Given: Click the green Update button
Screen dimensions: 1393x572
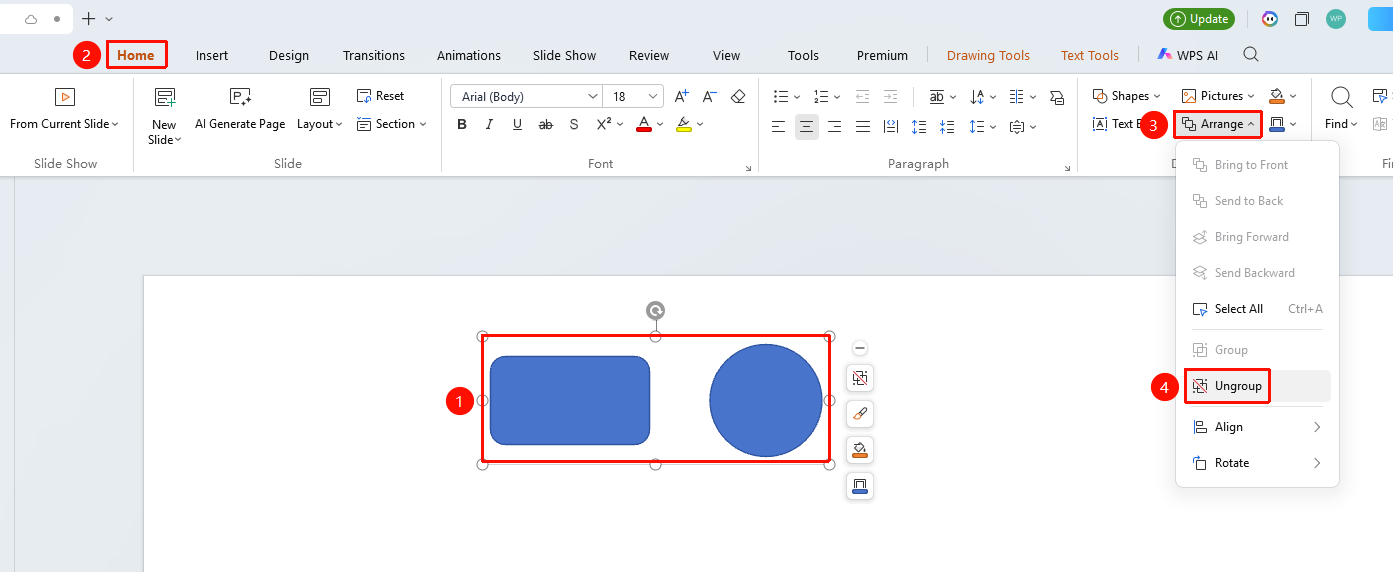Looking at the screenshot, I should 1199,19.
